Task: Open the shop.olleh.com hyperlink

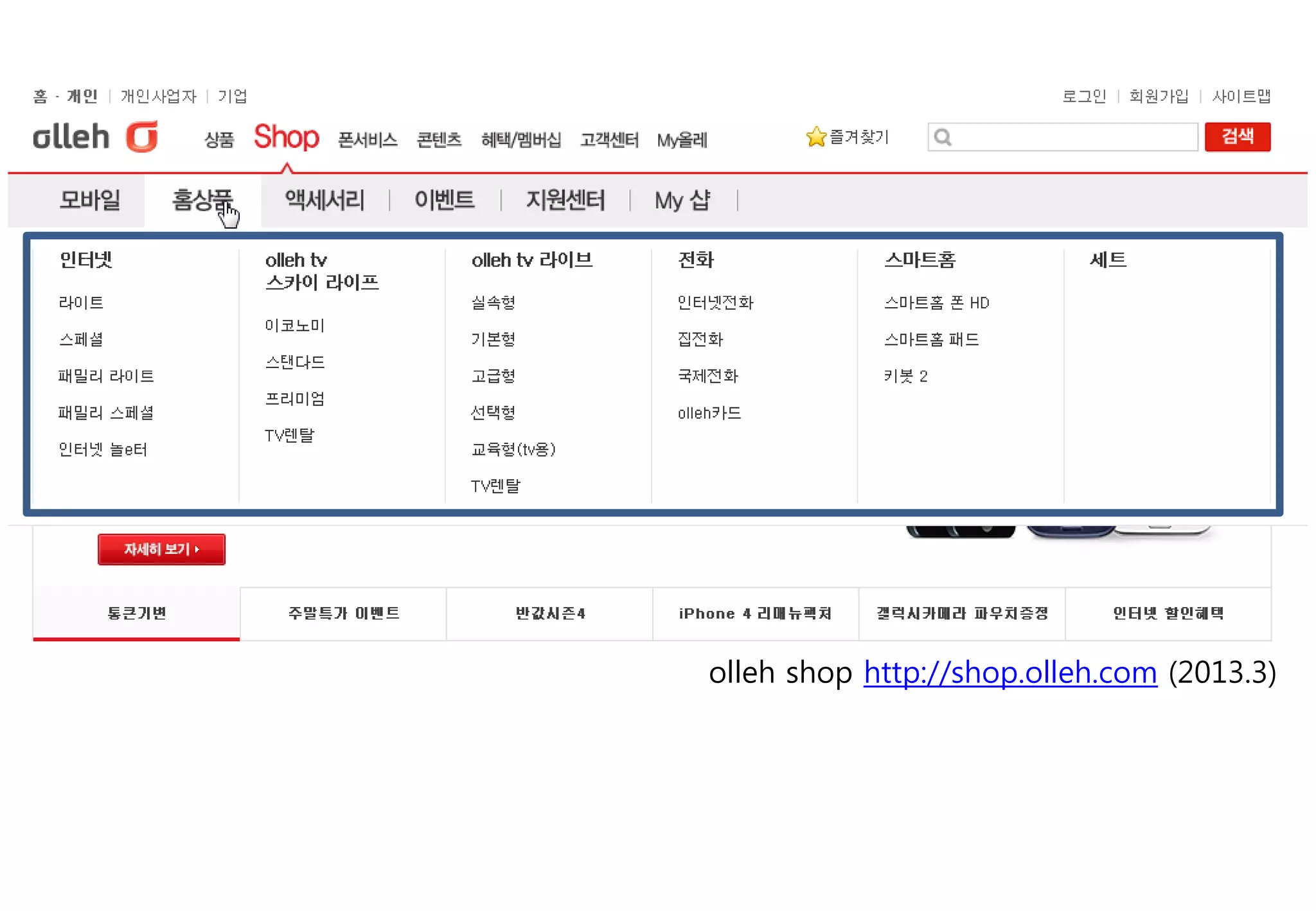Action: click(x=1010, y=673)
